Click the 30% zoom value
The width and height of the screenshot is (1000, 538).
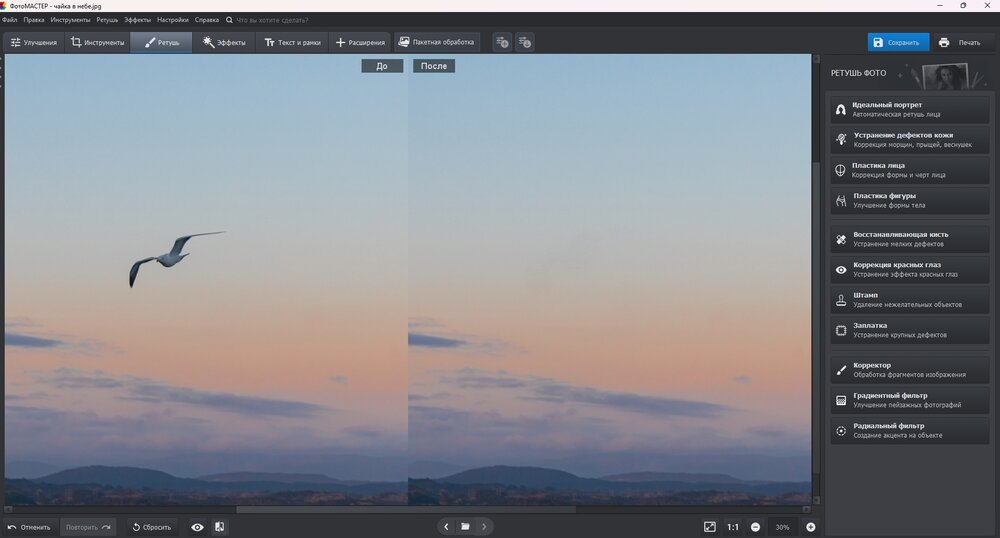click(783, 527)
